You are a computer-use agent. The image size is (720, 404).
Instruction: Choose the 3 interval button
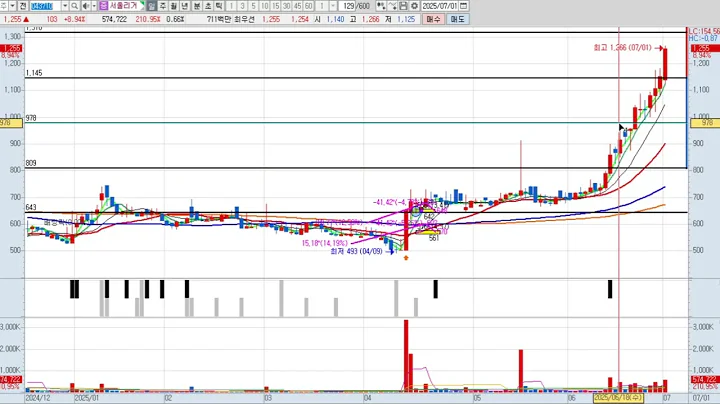[x=242, y=6]
